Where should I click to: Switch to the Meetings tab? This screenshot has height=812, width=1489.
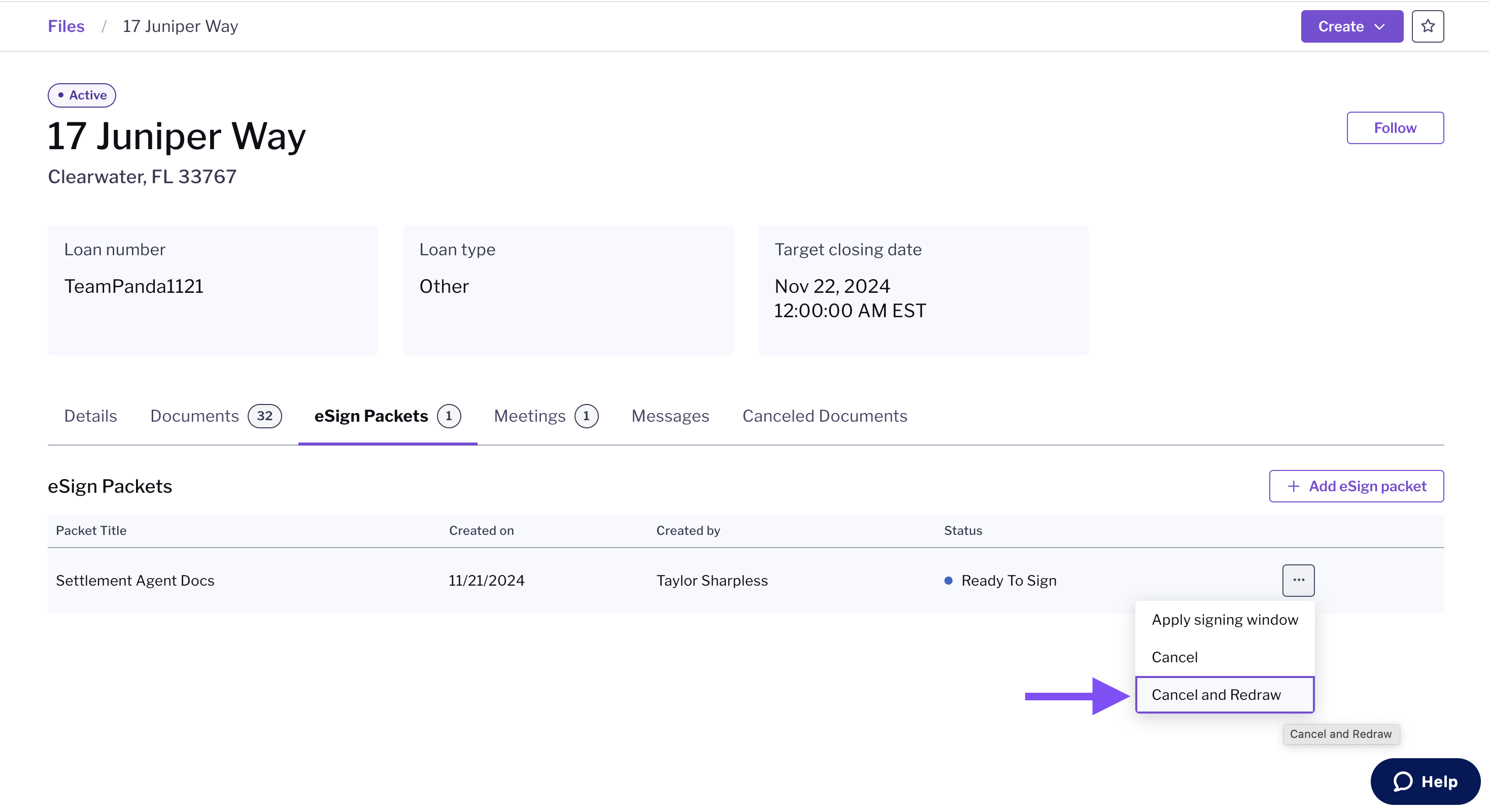[546, 416]
